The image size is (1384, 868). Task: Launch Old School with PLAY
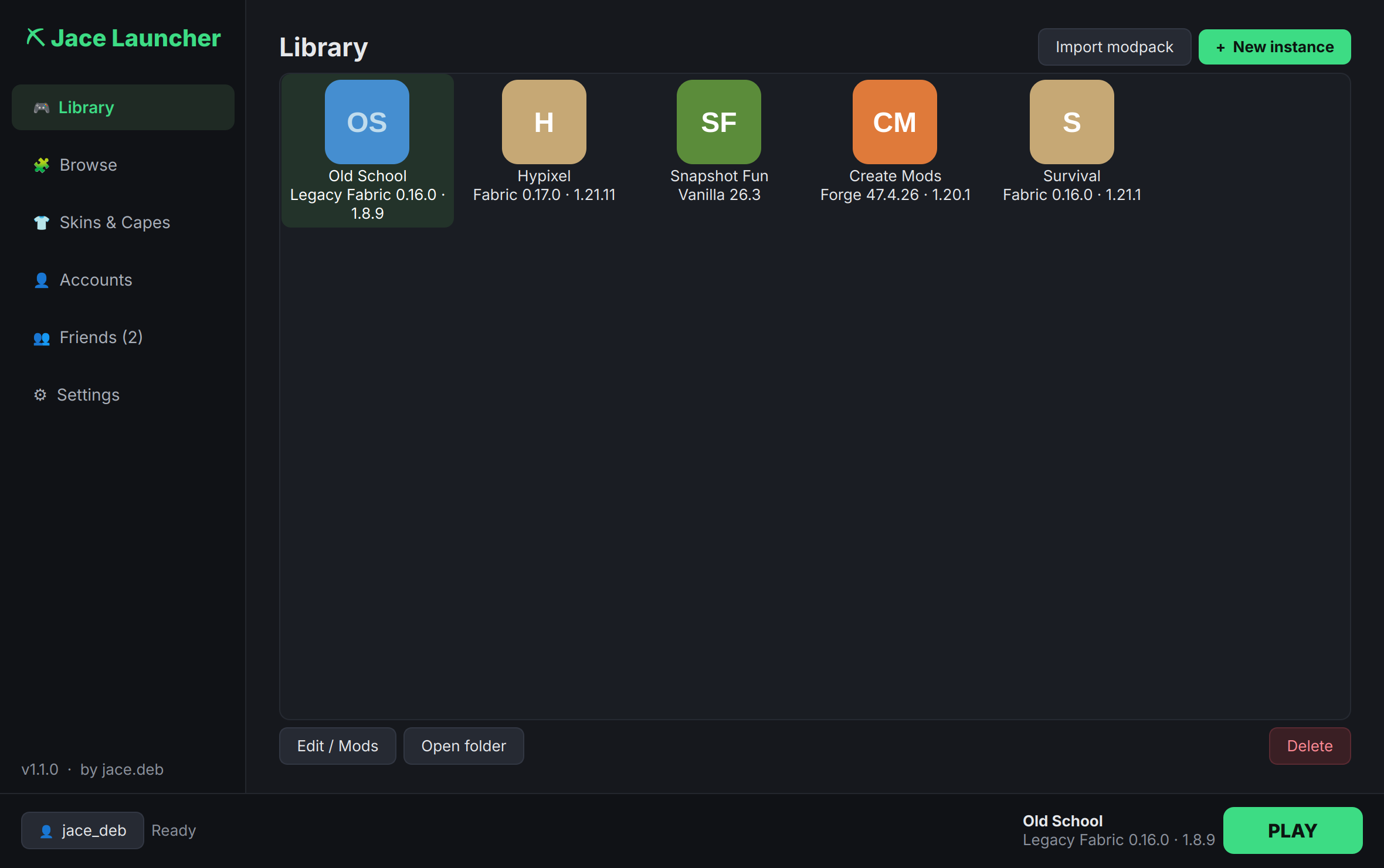pyautogui.click(x=1293, y=830)
